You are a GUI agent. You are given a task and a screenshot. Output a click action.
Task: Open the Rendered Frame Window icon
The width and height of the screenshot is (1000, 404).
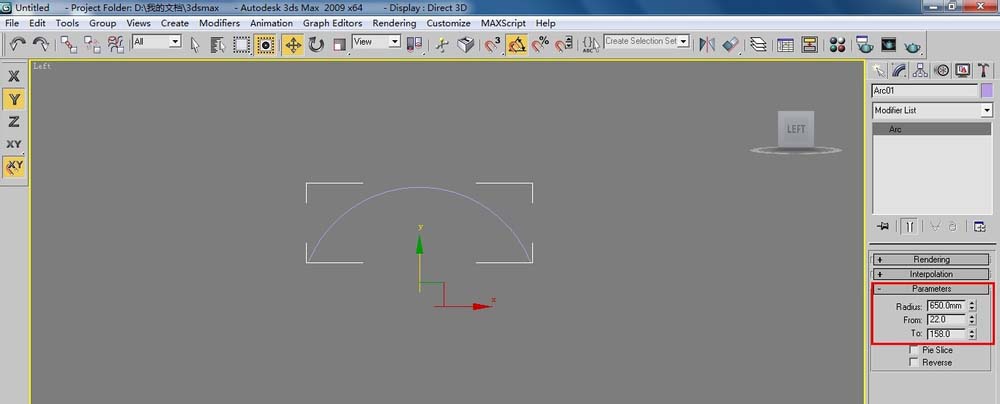[888, 44]
